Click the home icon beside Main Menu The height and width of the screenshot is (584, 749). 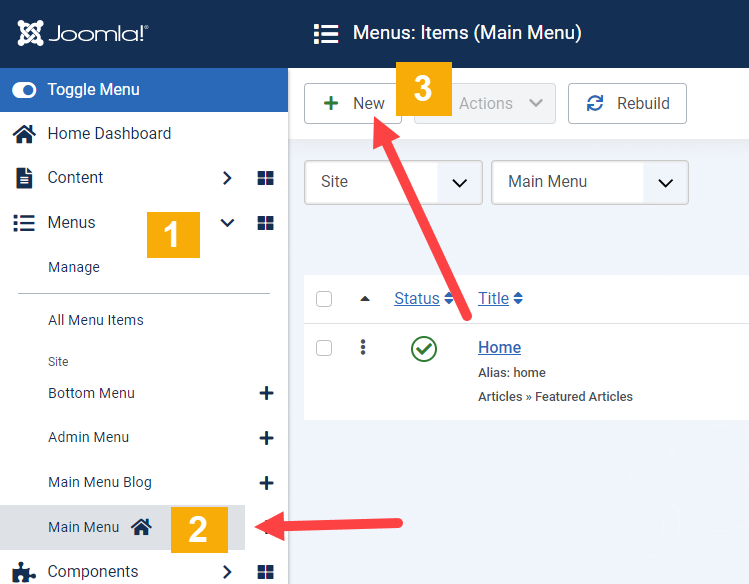click(141, 527)
